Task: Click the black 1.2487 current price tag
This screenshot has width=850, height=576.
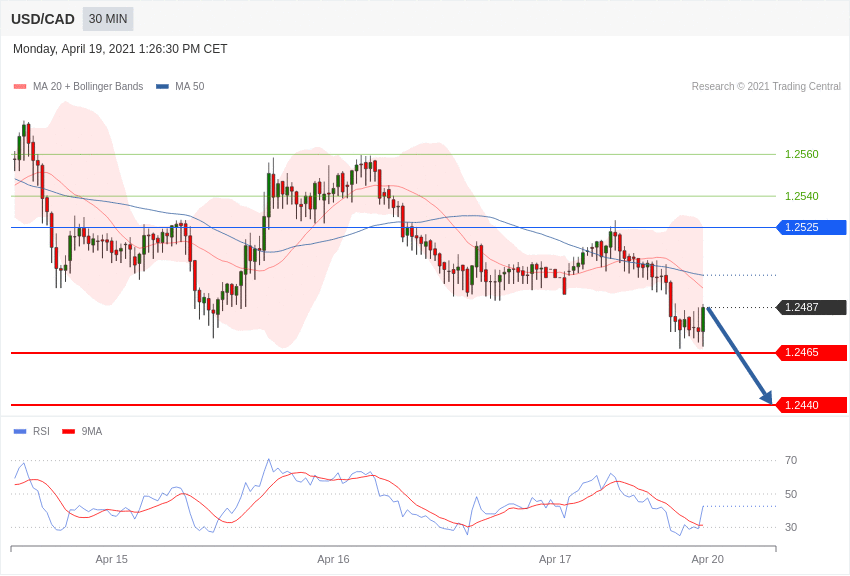Action: (812, 307)
